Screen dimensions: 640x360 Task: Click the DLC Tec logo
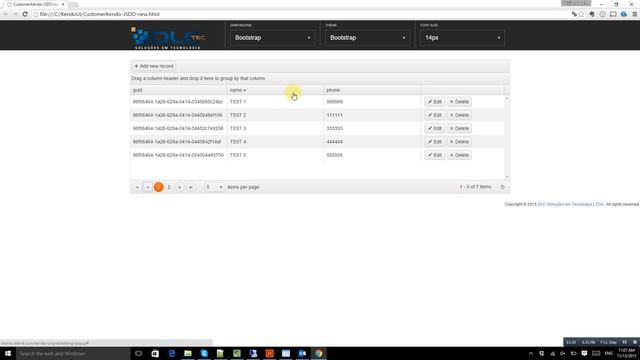(168, 38)
